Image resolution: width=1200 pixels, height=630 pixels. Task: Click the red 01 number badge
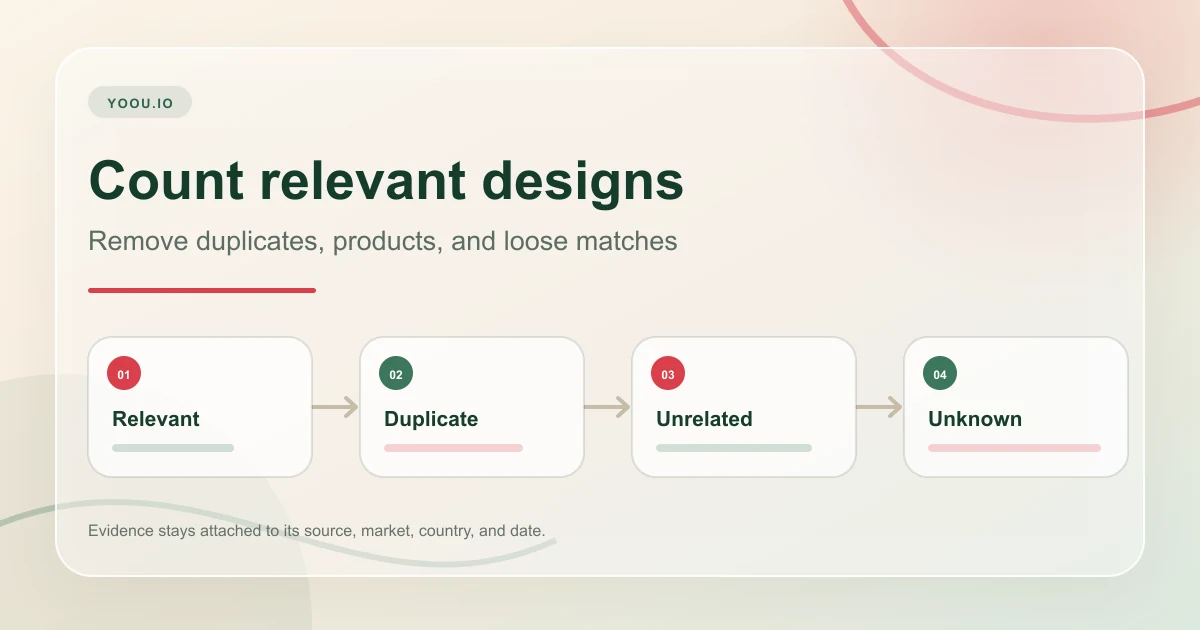(x=124, y=374)
